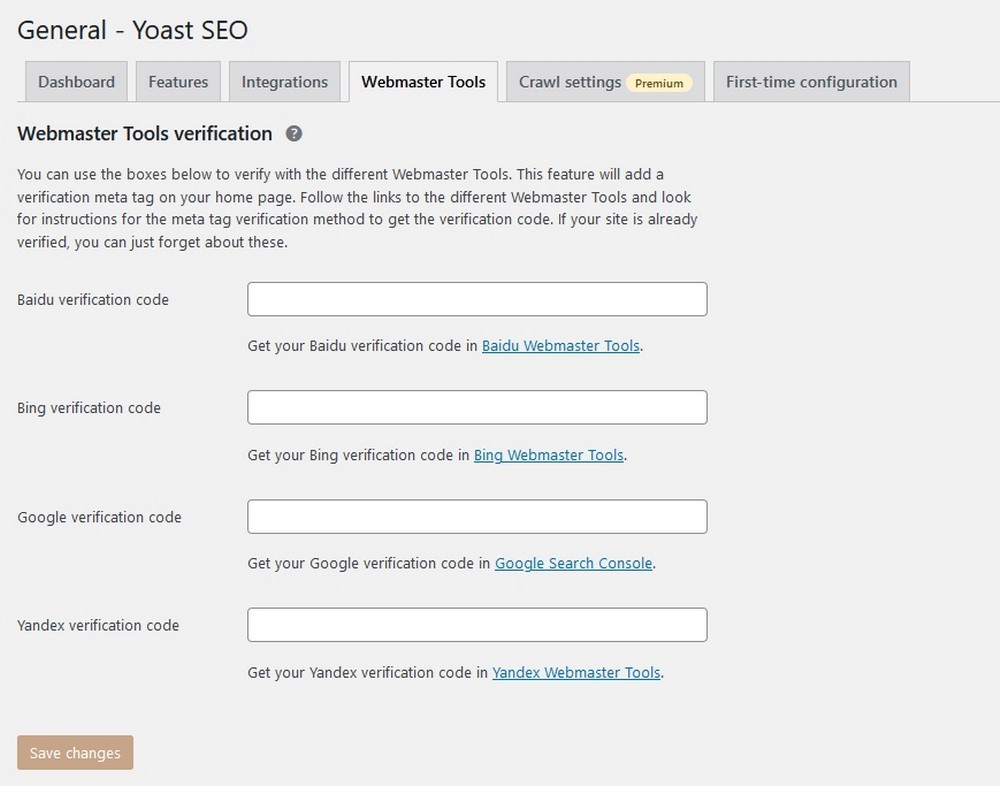This screenshot has height=786, width=1000.
Task: Click the Webmaster Tools verification heading
Action: coord(145,134)
